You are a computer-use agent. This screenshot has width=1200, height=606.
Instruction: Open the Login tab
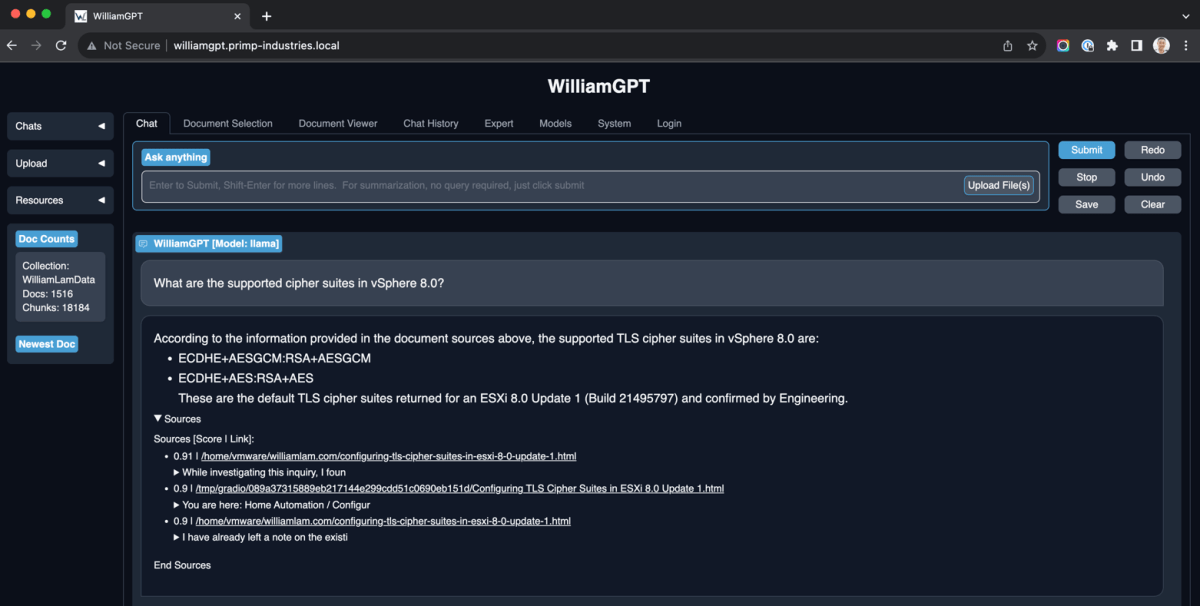pos(669,123)
